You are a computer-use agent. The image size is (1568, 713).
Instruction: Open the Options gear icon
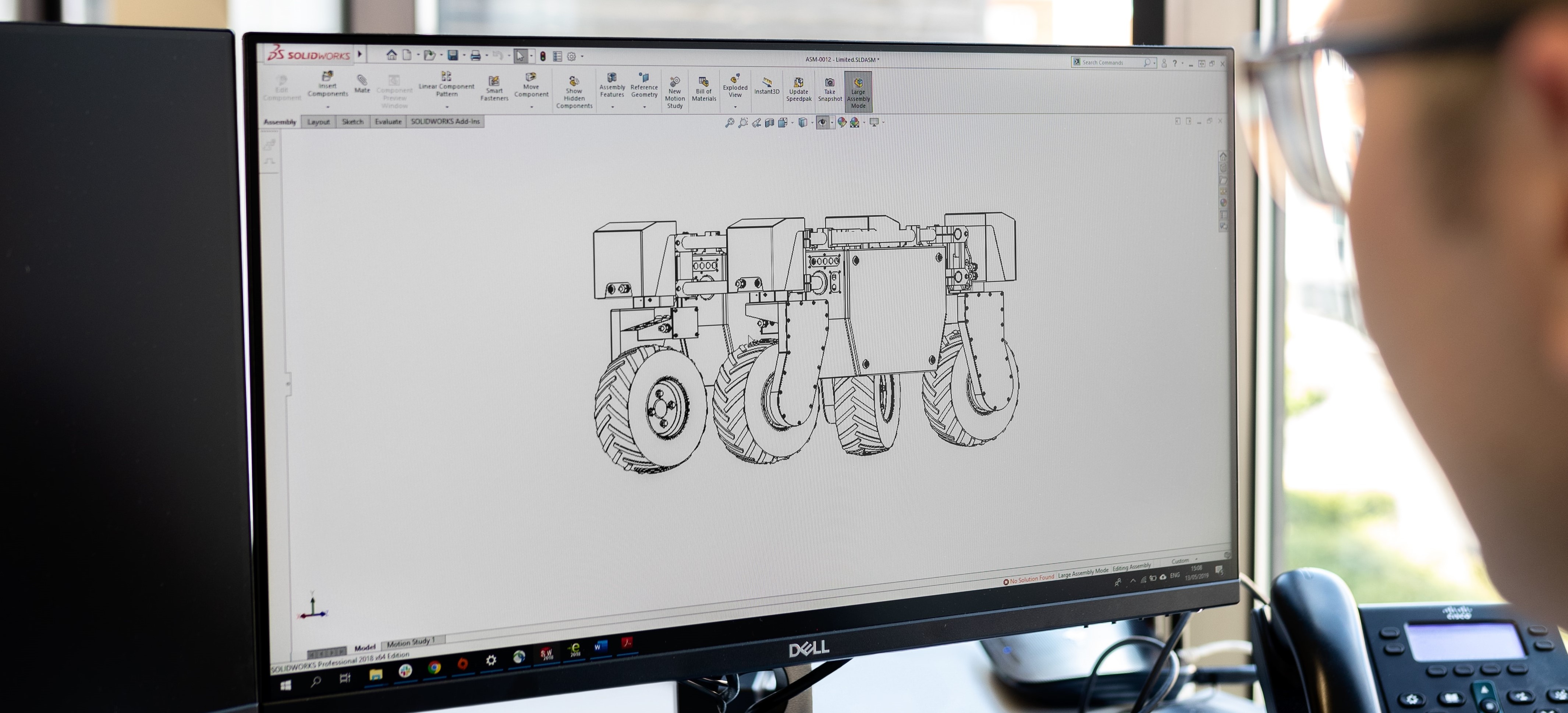(571, 56)
